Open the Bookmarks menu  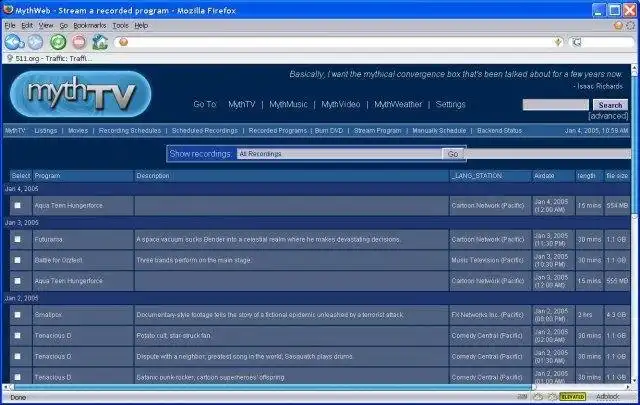[90, 25]
